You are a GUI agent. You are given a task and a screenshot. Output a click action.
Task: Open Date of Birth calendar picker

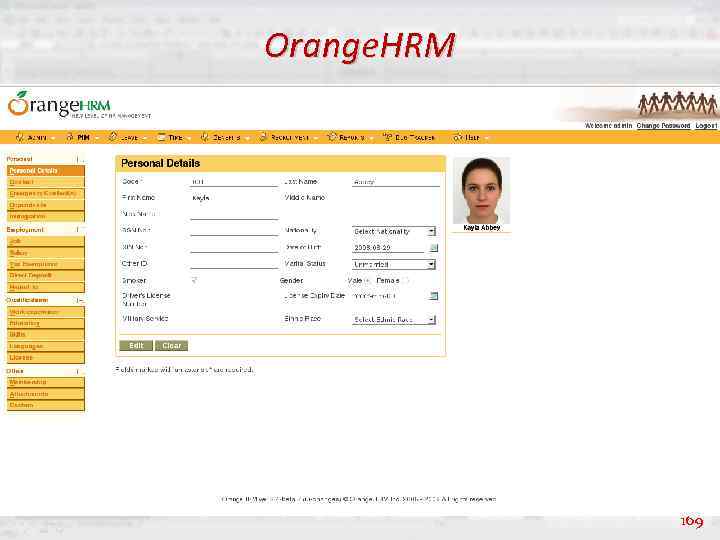(433, 248)
